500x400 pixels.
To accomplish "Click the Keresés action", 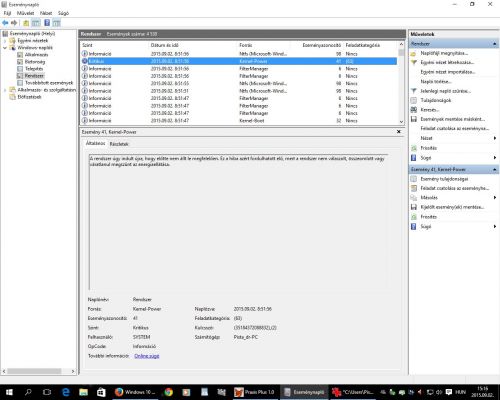I will click(430, 110).
